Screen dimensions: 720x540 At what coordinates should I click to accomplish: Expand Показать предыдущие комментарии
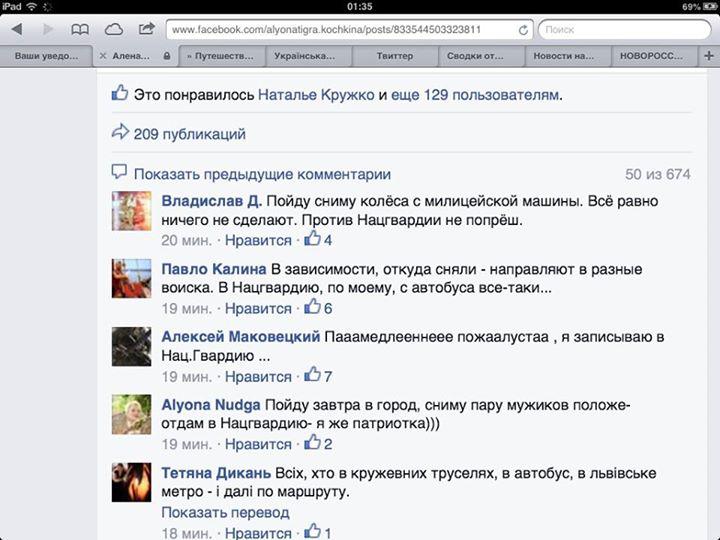click(x=262, y=174)
